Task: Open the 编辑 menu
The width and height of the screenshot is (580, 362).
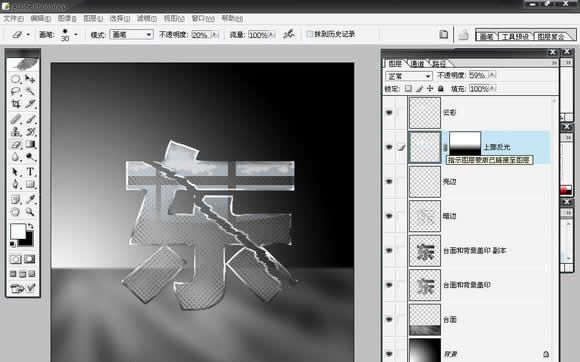Action: (x=40, y=18)
